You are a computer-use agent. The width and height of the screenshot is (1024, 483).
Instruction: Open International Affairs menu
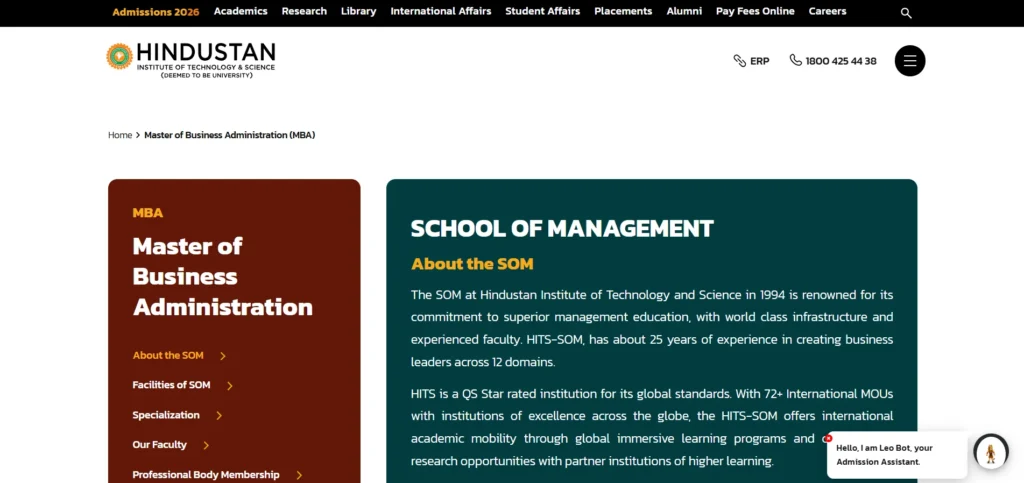pos(441,11)
